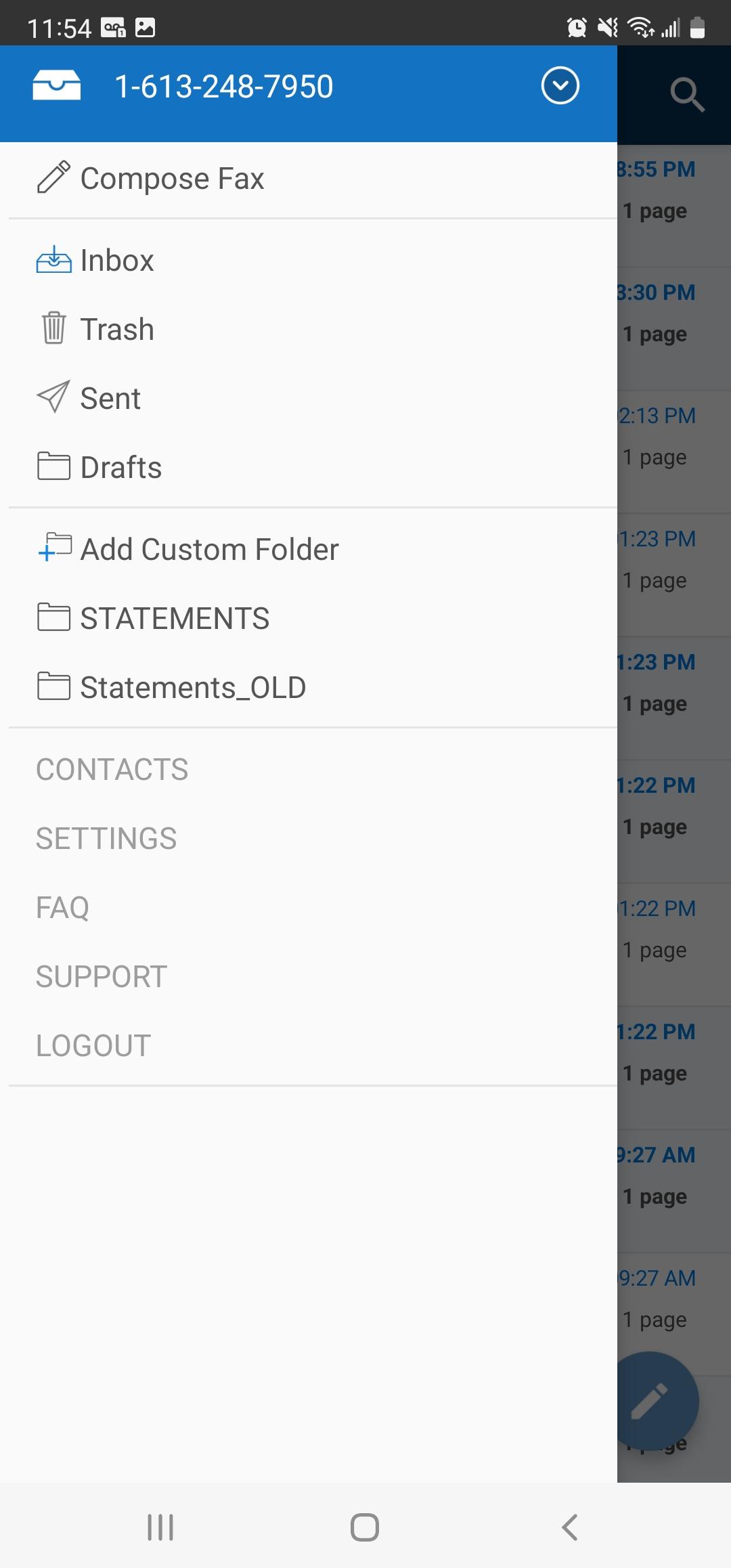Open SETTINGS from the drawer

click(106, 838)
